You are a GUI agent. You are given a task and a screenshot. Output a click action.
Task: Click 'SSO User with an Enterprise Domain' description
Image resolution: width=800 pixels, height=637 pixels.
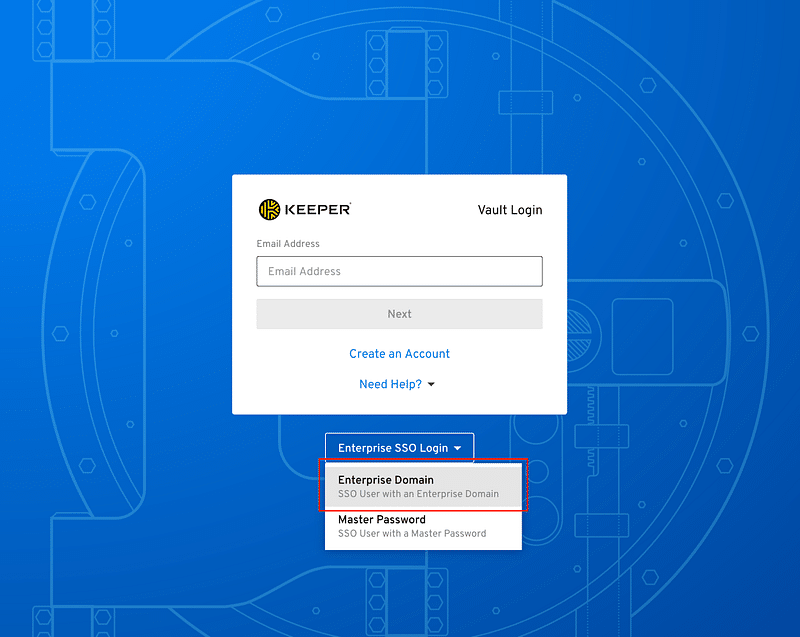click(418, 494)
